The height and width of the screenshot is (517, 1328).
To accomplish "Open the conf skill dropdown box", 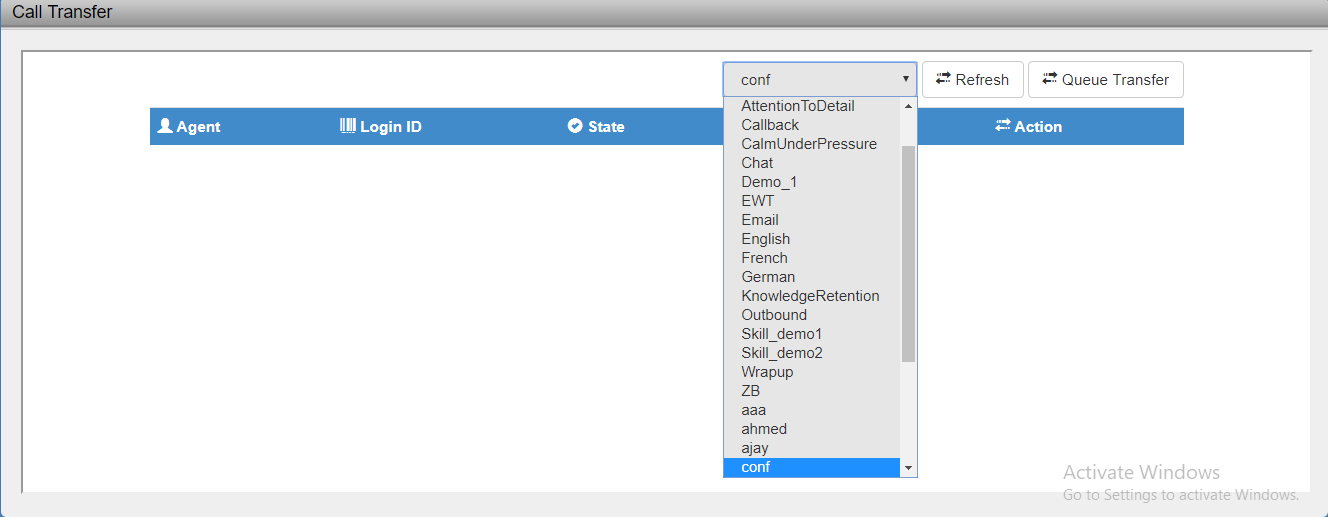I will coord(819,80).
